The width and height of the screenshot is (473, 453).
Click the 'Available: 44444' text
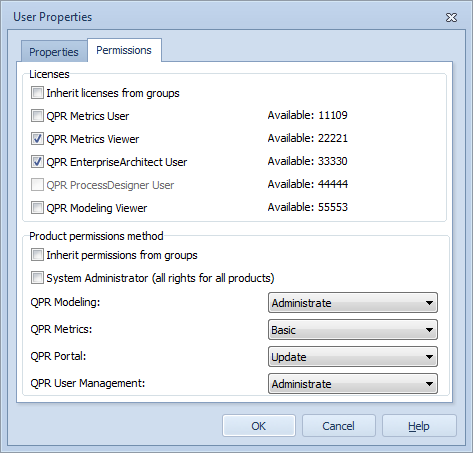[308, 184]
